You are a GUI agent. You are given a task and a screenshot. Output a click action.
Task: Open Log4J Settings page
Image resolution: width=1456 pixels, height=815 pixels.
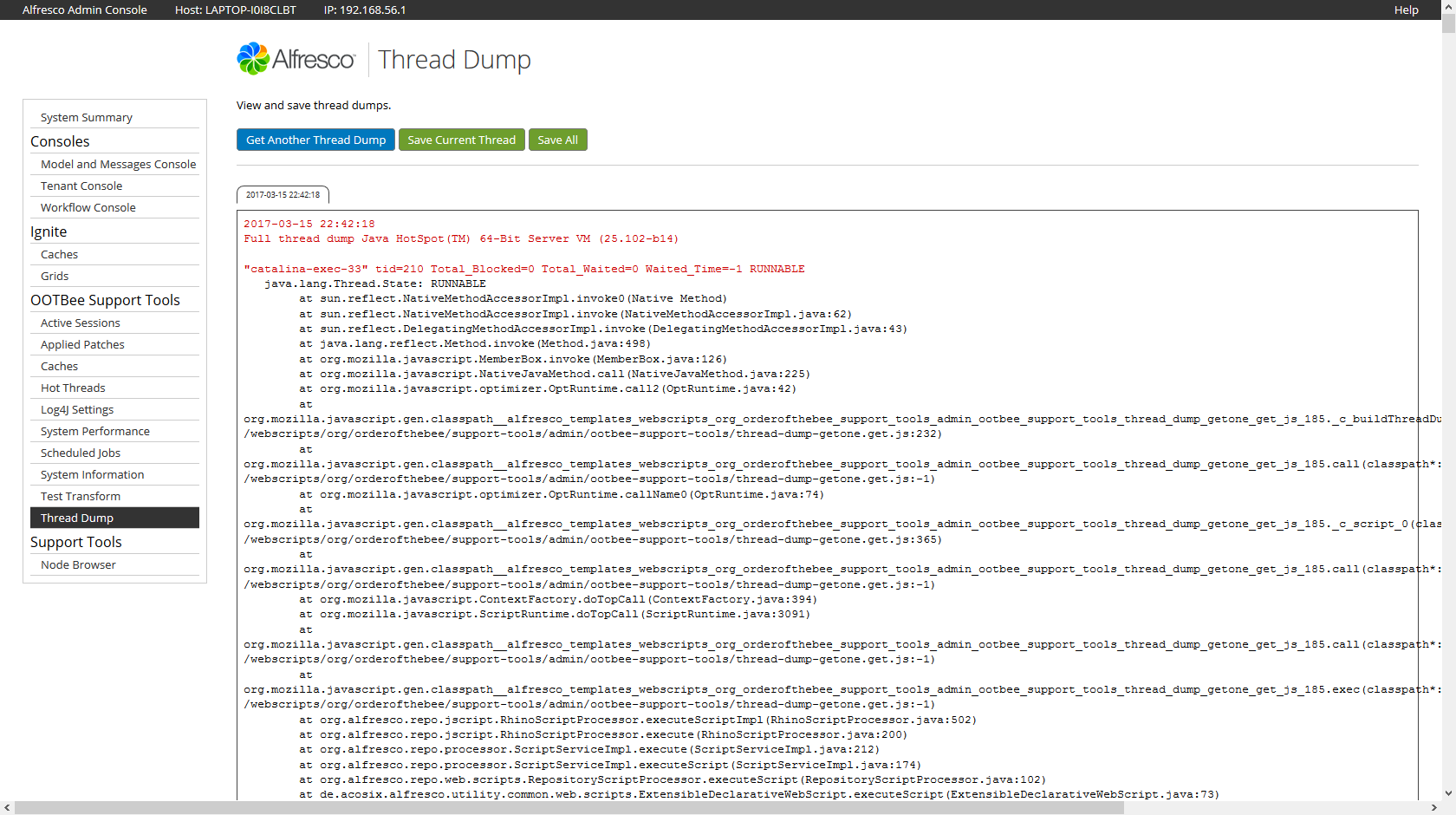tap(114, 409)
